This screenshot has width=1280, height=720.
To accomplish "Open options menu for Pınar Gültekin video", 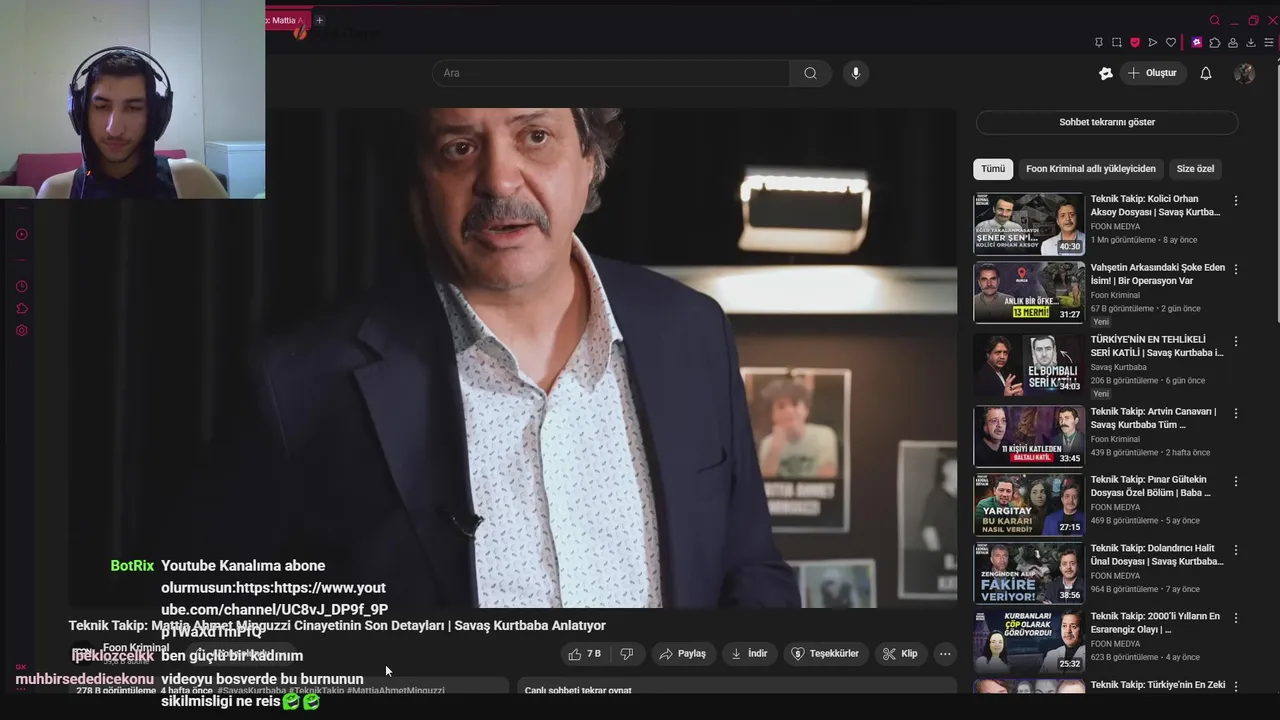I will point(1236,481).
